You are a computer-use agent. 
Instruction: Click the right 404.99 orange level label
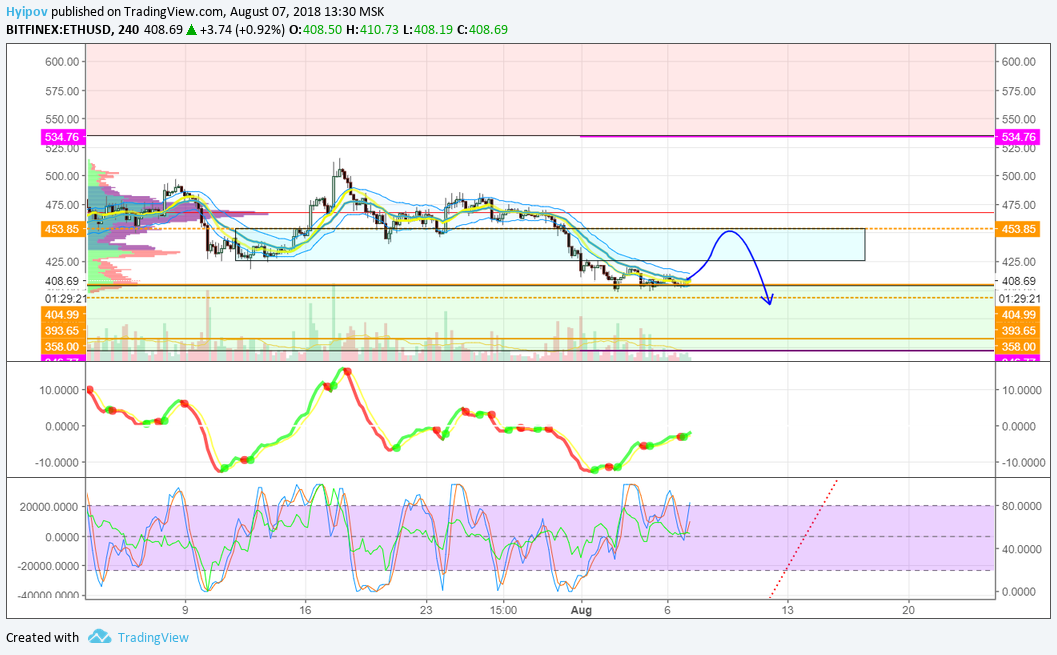click(1019, 315)
